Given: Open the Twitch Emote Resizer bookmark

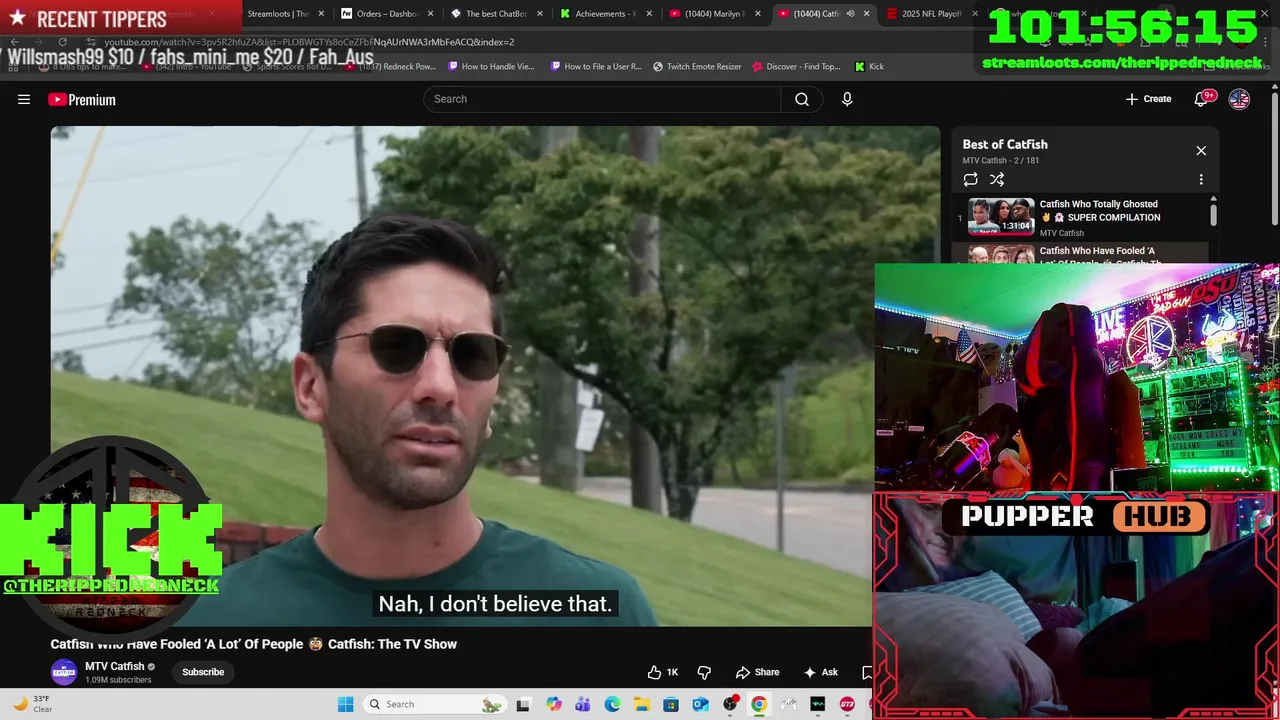Looking at the screenshot, I should click(697, 67).
